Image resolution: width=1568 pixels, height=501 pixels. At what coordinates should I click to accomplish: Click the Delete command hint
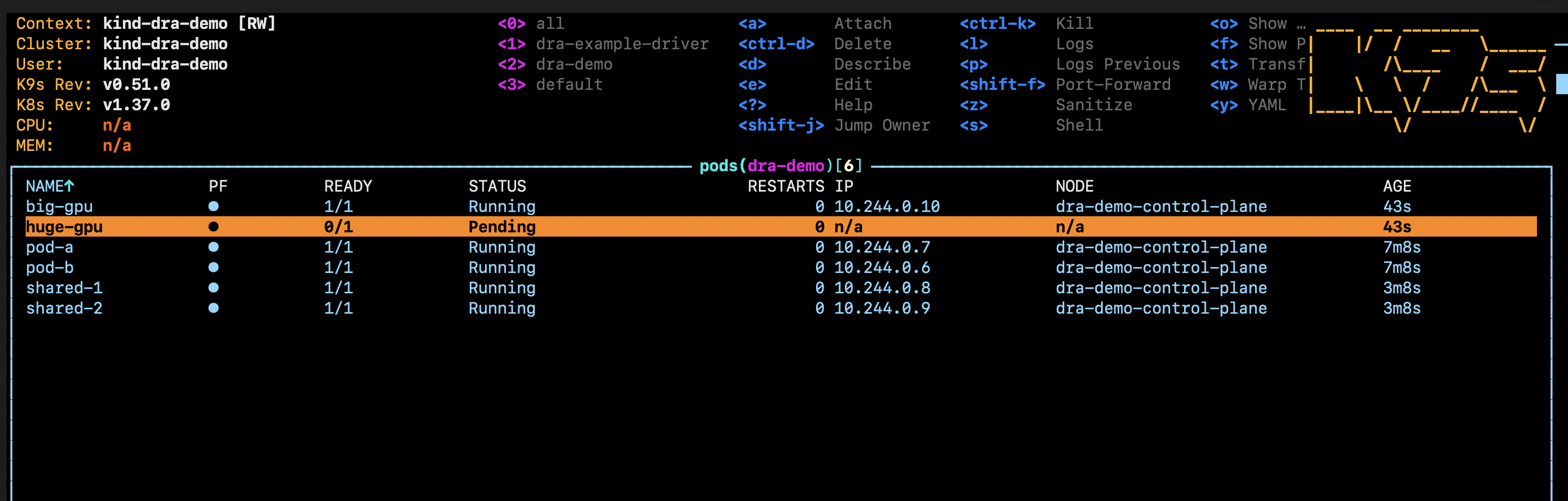[863, 44]
